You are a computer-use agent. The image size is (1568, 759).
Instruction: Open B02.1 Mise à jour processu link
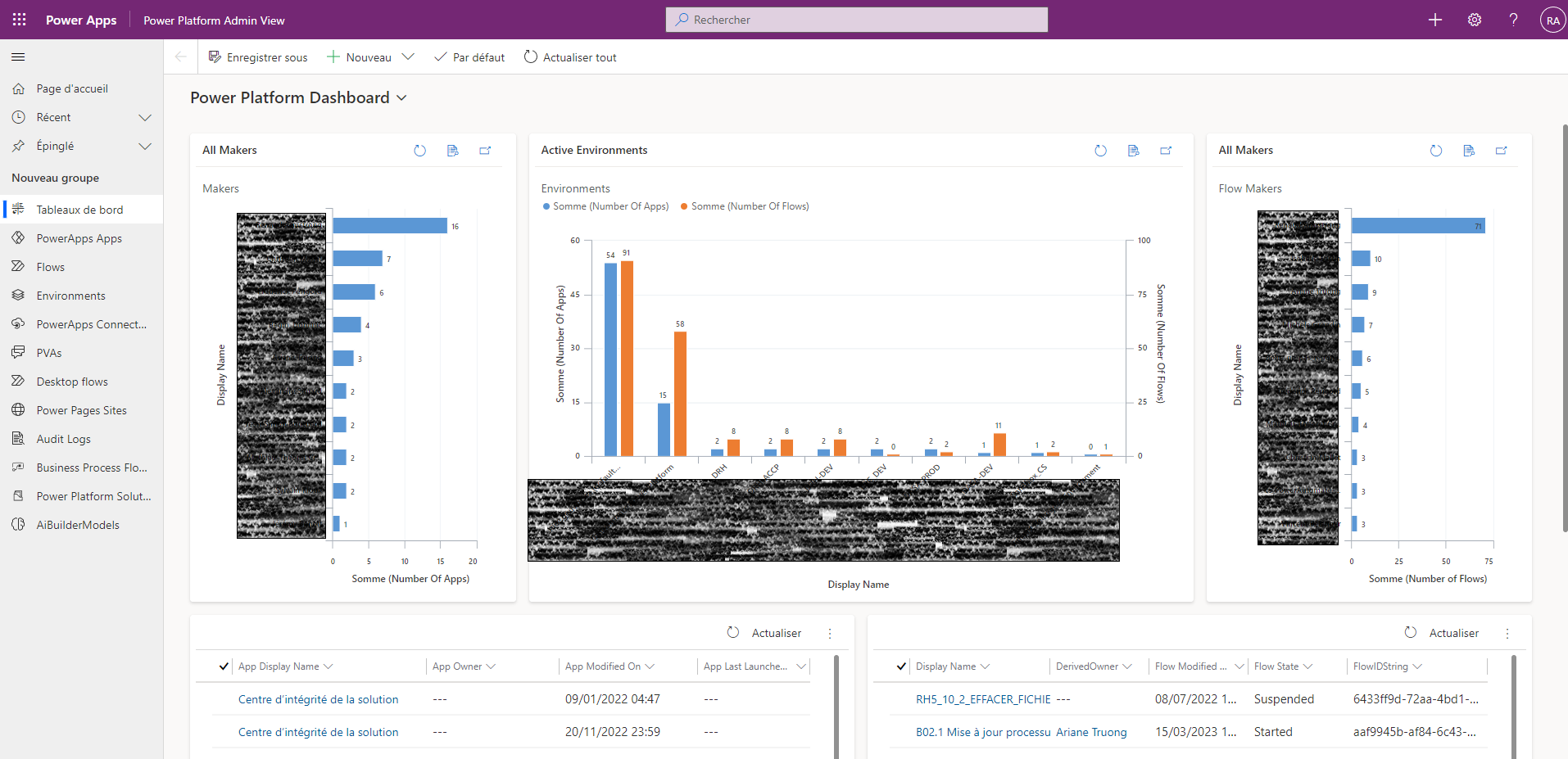983,732
